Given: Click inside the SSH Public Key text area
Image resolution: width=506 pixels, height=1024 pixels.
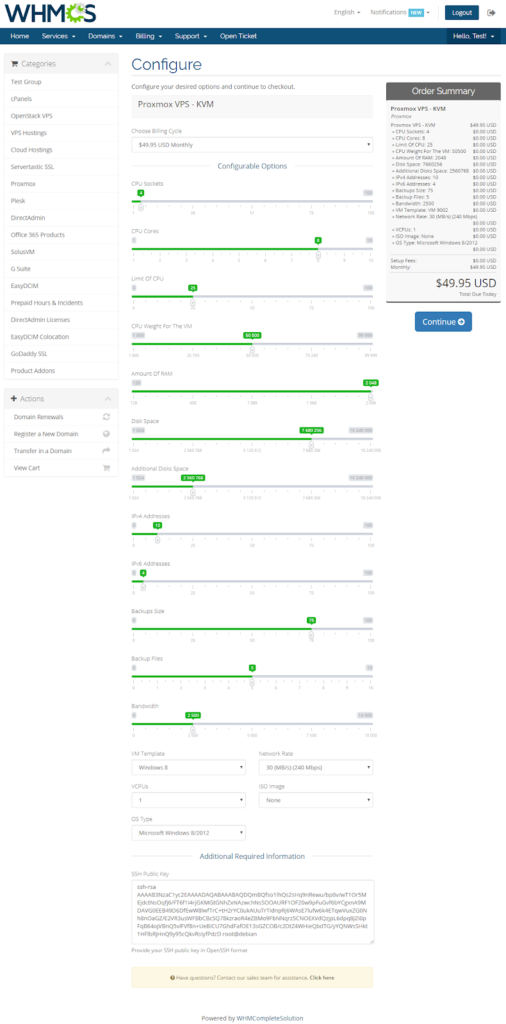Looking at the screenshot, I should coord(253,912).
